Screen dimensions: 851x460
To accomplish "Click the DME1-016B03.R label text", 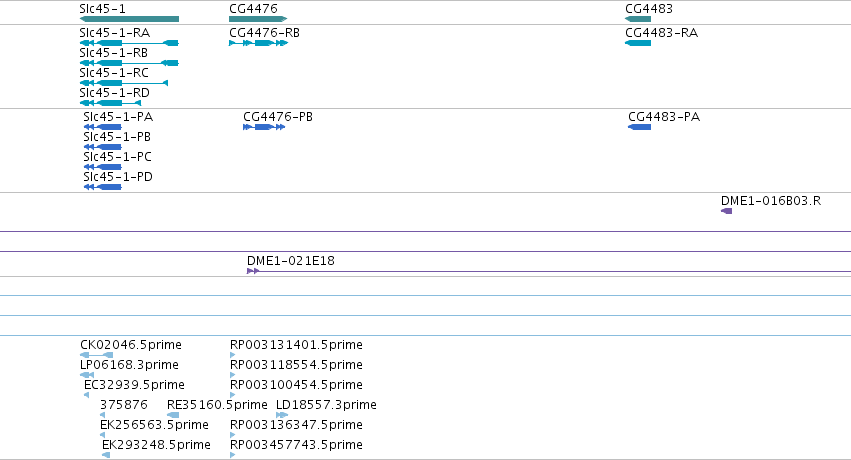I will [771, 201].
